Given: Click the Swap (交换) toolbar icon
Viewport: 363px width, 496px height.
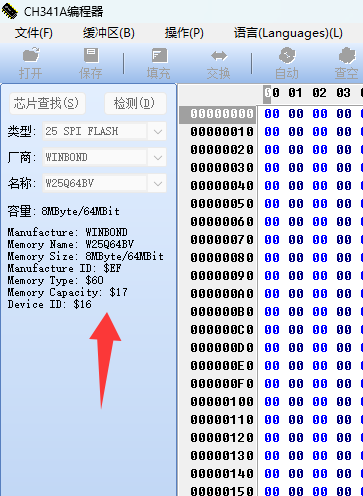Looking at the screenshot, I should coord(218,63).
